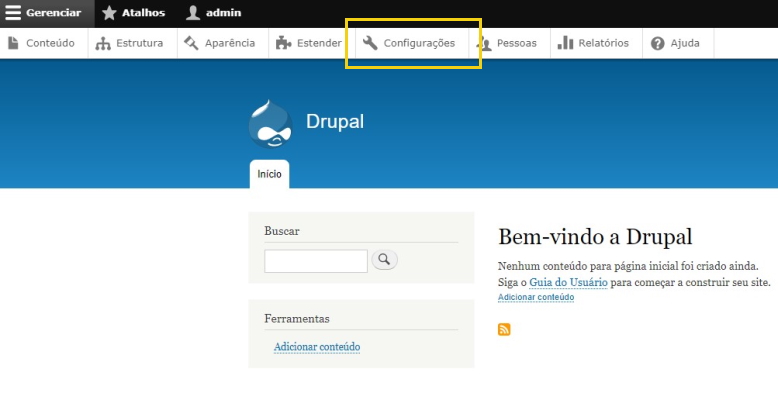Click the admin user silhouette icon

pos(193,13)
